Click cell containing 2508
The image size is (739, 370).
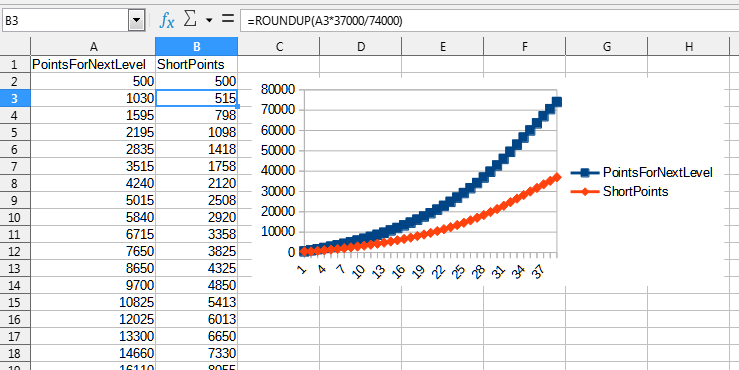coord(197,200)
